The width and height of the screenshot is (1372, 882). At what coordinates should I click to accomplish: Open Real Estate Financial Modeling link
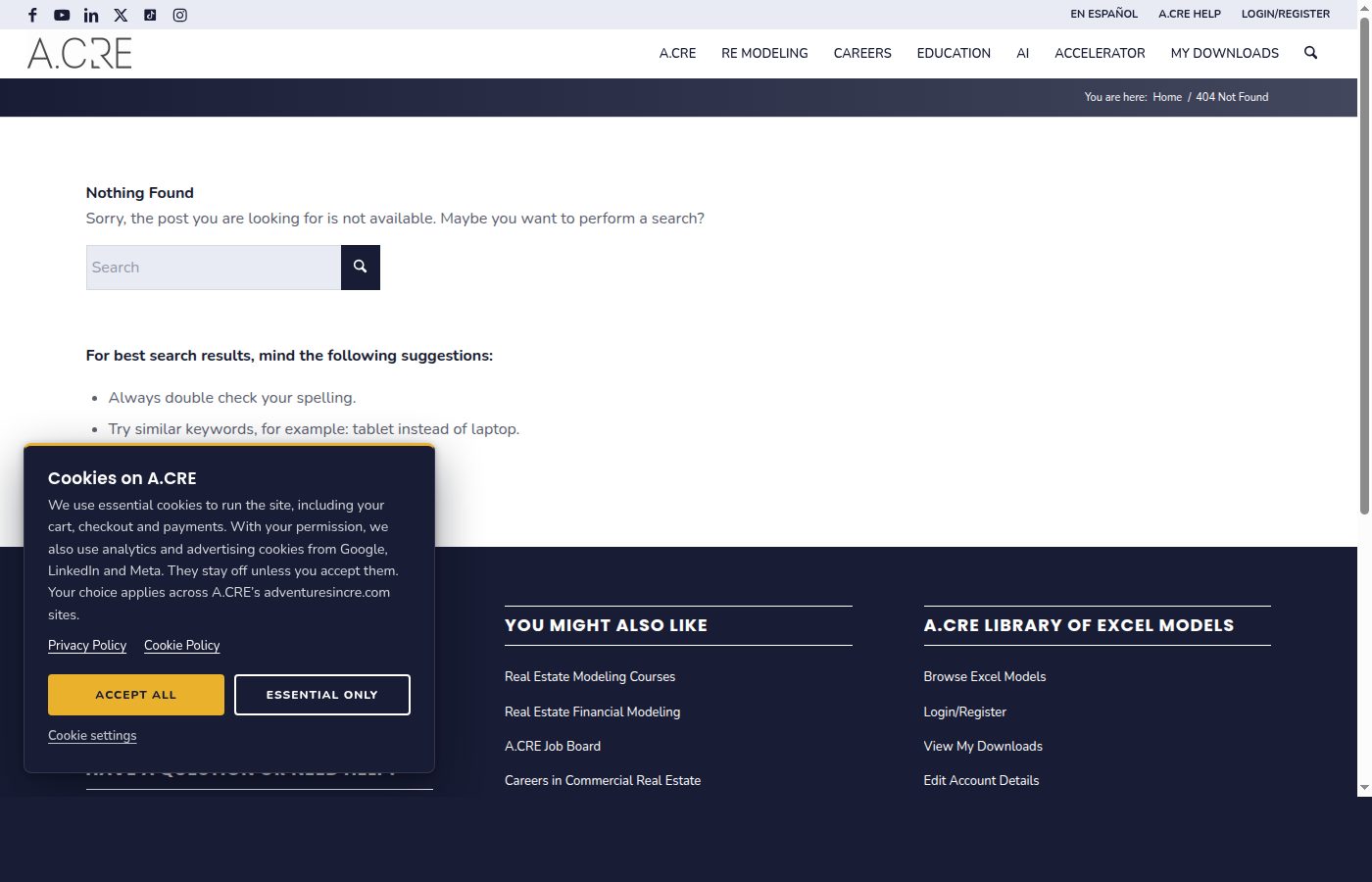[592, 711]
